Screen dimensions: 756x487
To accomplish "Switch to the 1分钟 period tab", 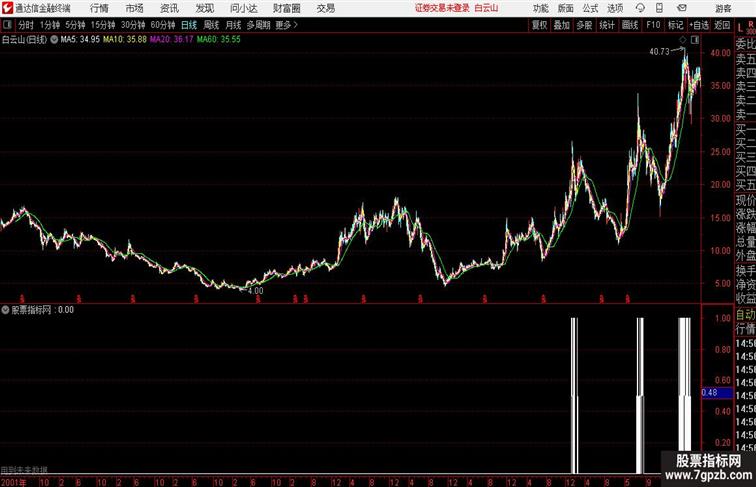I will coord(50,25).
